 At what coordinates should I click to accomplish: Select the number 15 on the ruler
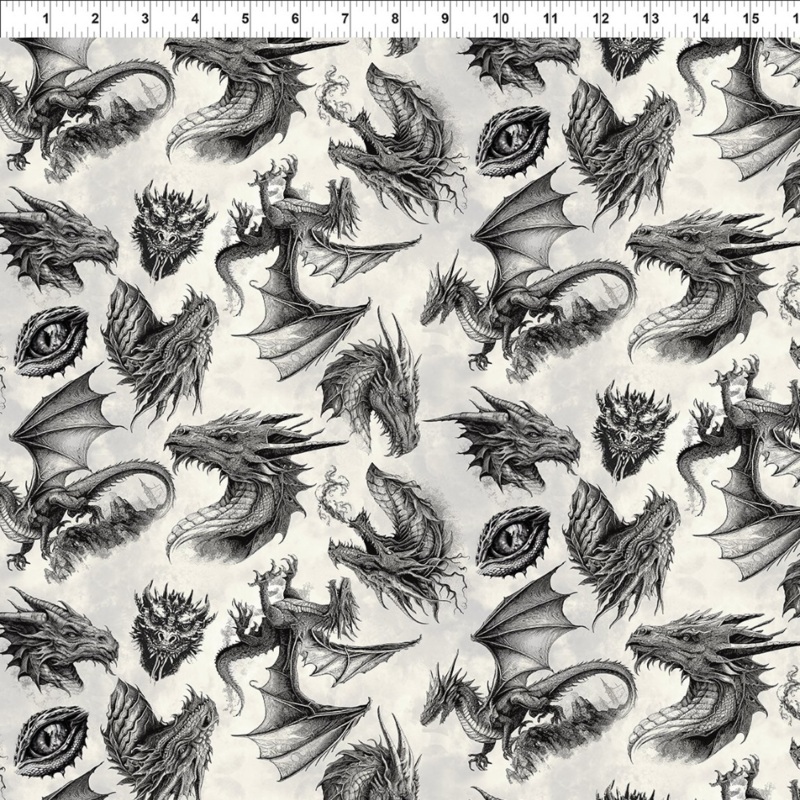(x=753, y=19)
